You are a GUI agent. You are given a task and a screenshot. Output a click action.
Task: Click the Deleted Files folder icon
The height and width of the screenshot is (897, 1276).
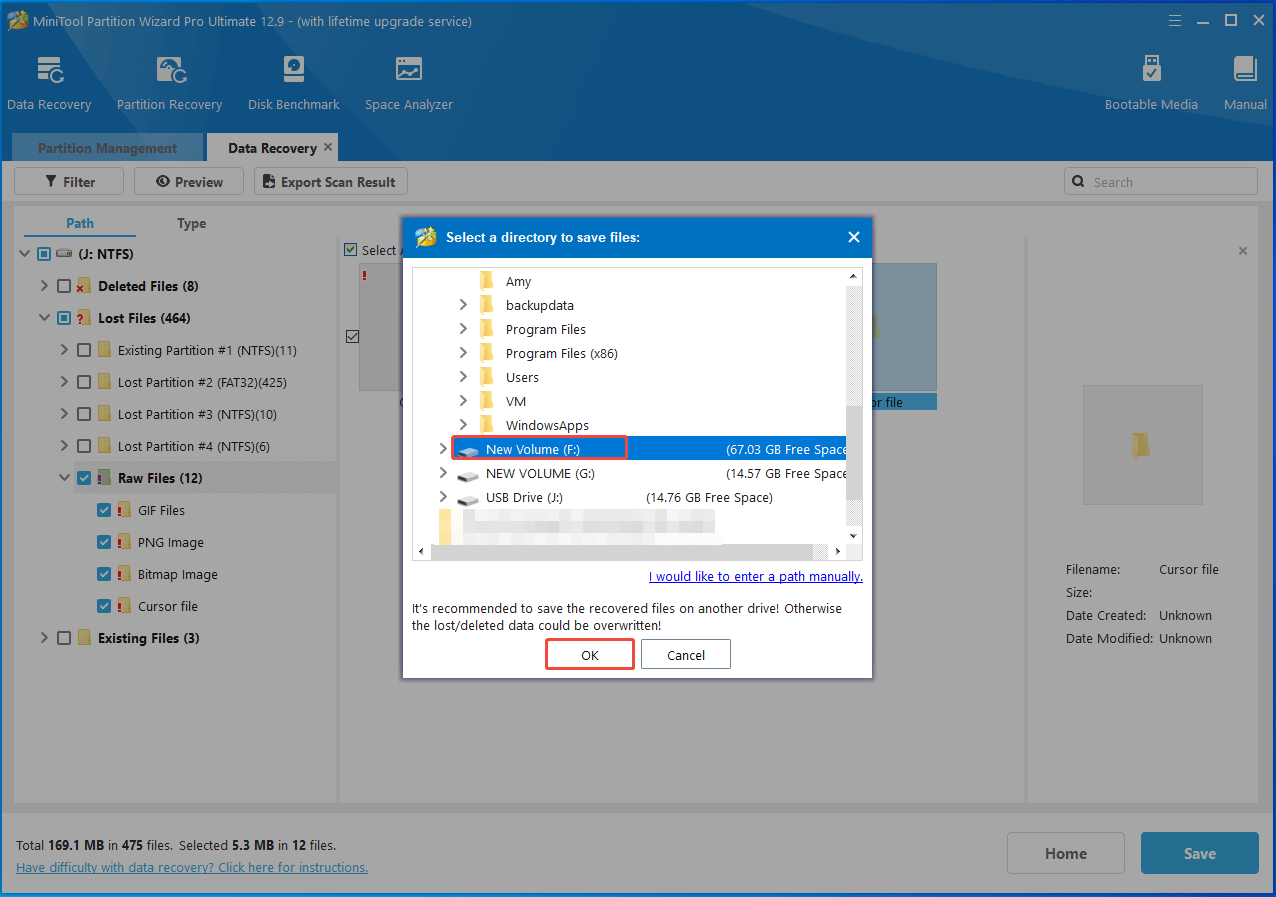coord(84,286)
